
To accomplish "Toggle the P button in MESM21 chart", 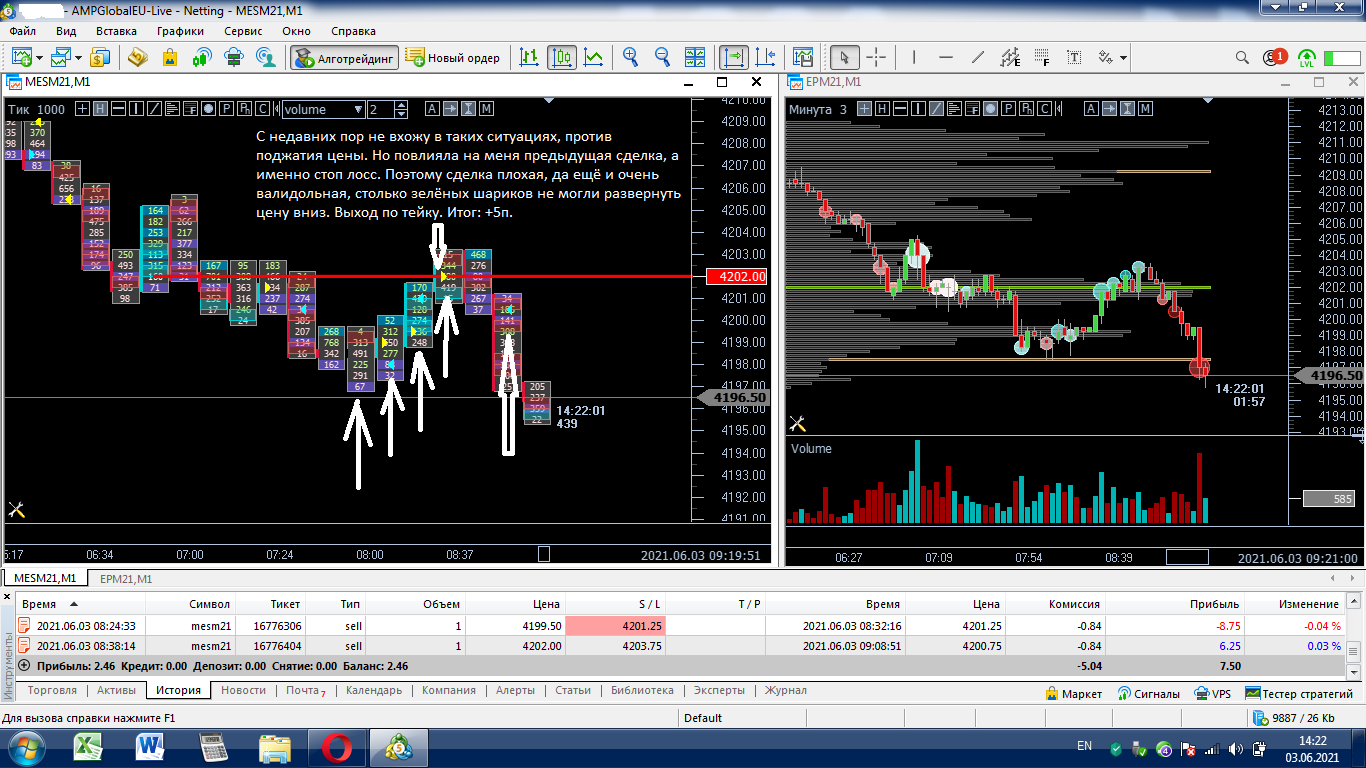I will coord(227,109).
